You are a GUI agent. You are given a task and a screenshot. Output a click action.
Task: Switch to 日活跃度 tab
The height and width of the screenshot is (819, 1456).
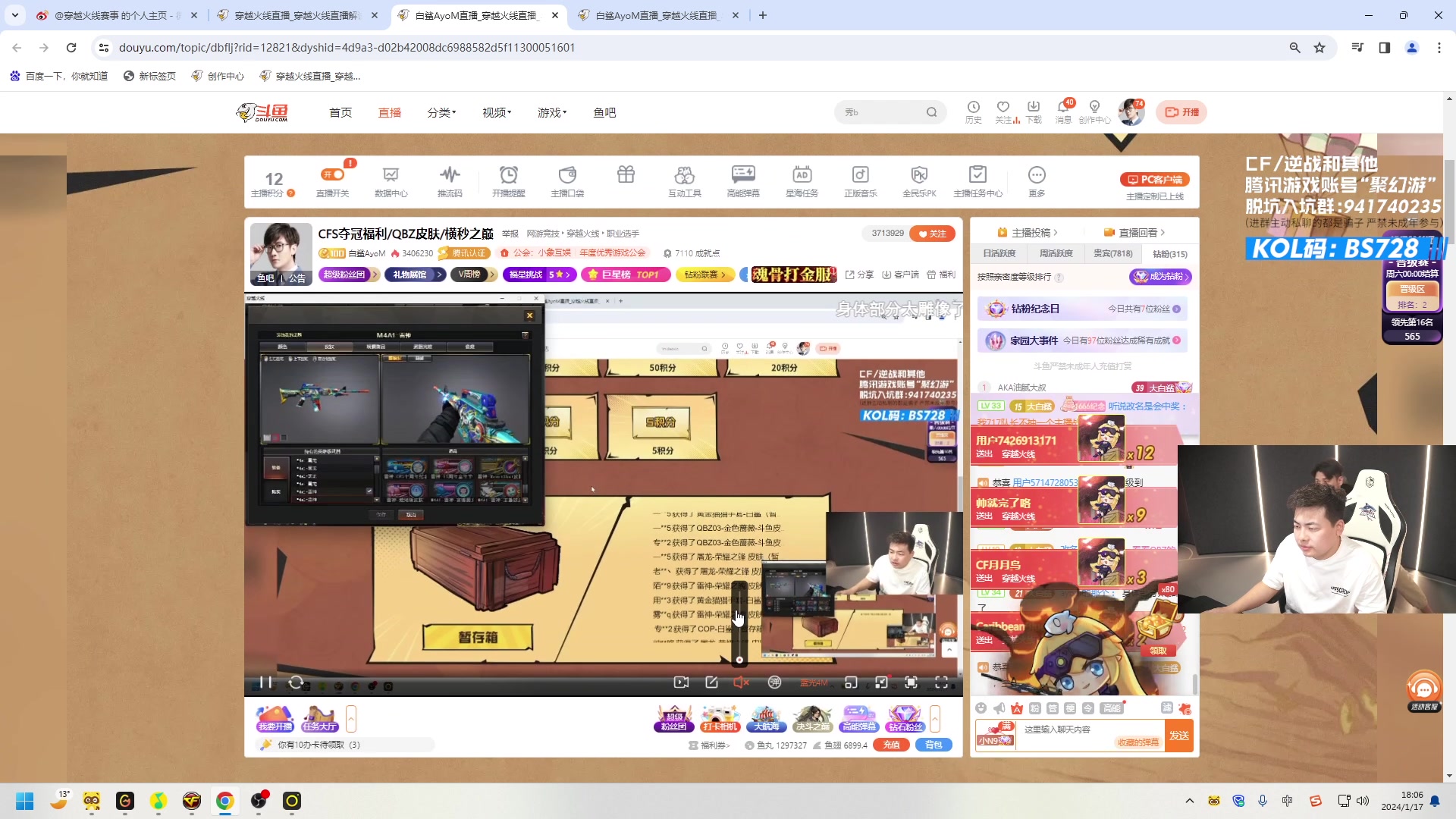(x=999, y=253)
